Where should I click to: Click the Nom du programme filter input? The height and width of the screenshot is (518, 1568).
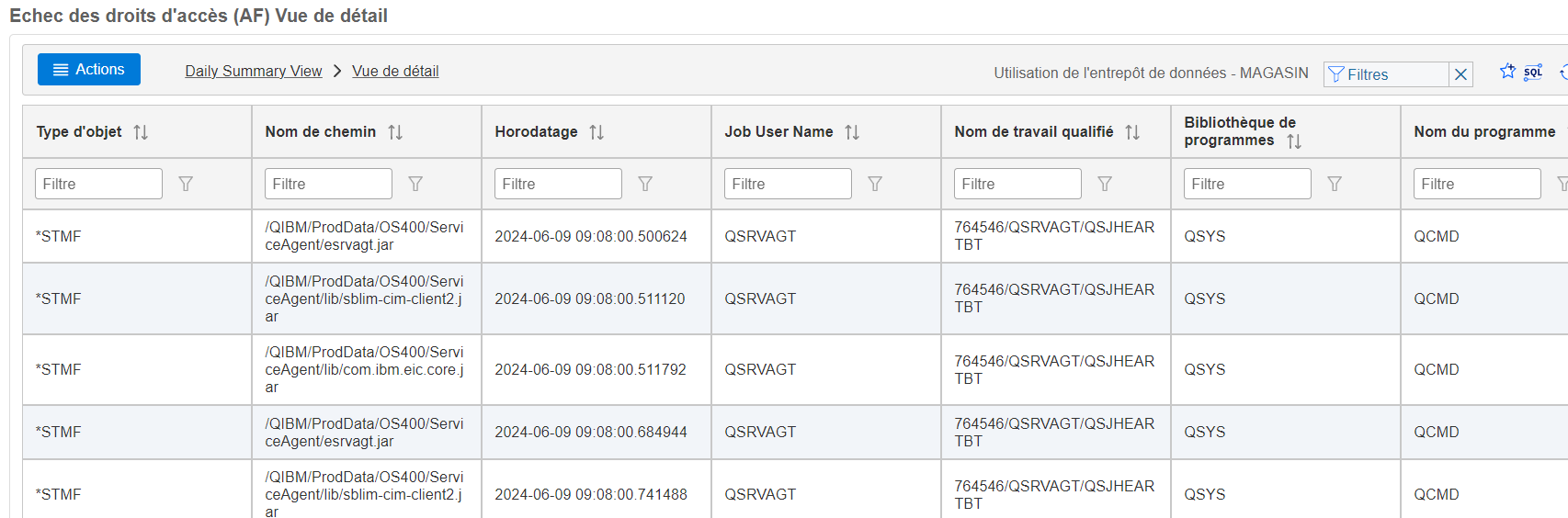[x=1477, y=184]
